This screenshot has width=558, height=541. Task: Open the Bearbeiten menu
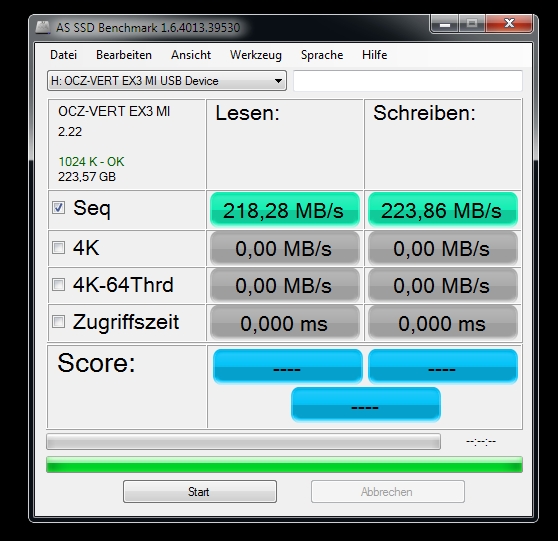[x=124, y=55]
